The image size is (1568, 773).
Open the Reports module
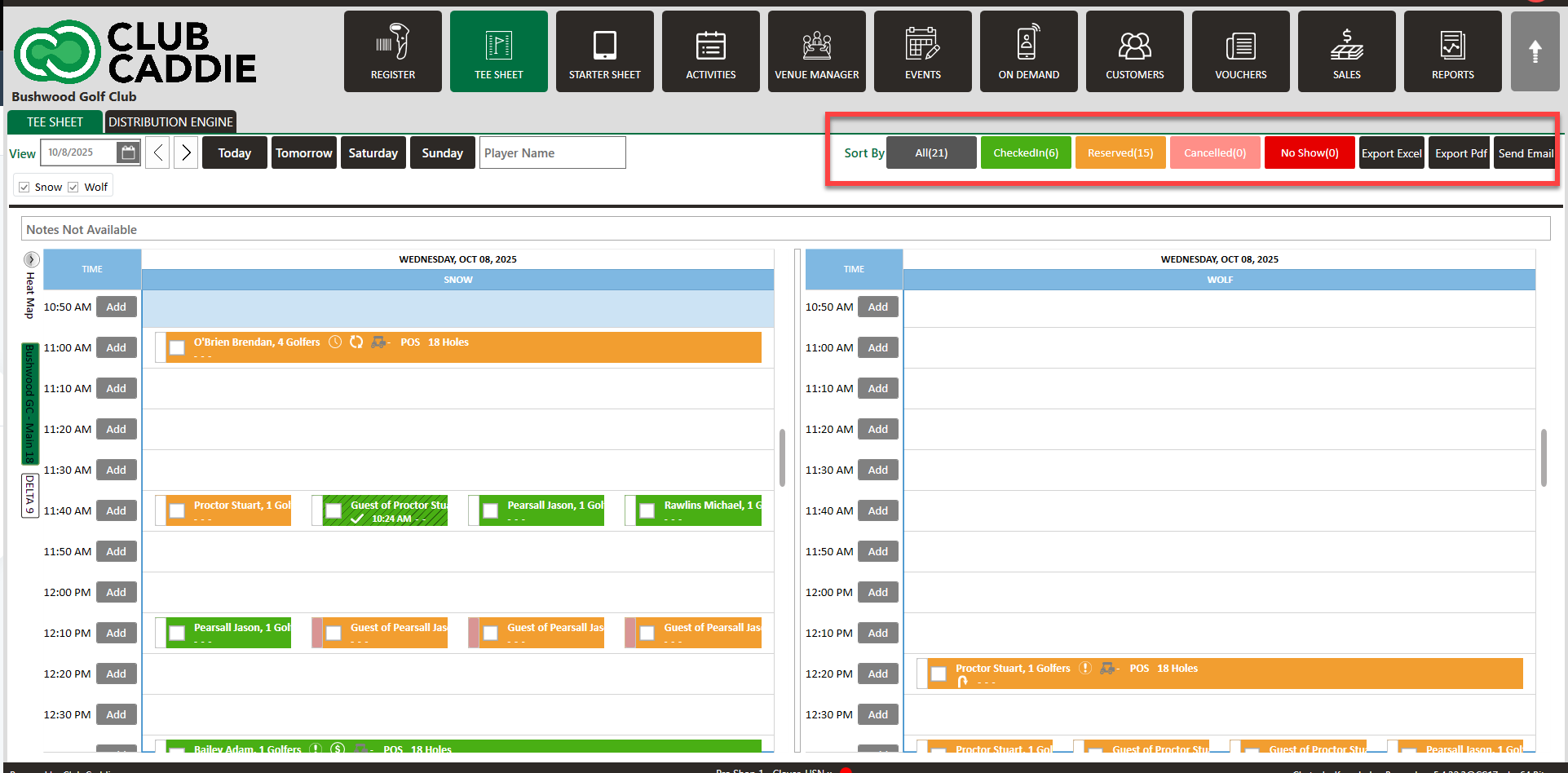tap(1452, 51)
